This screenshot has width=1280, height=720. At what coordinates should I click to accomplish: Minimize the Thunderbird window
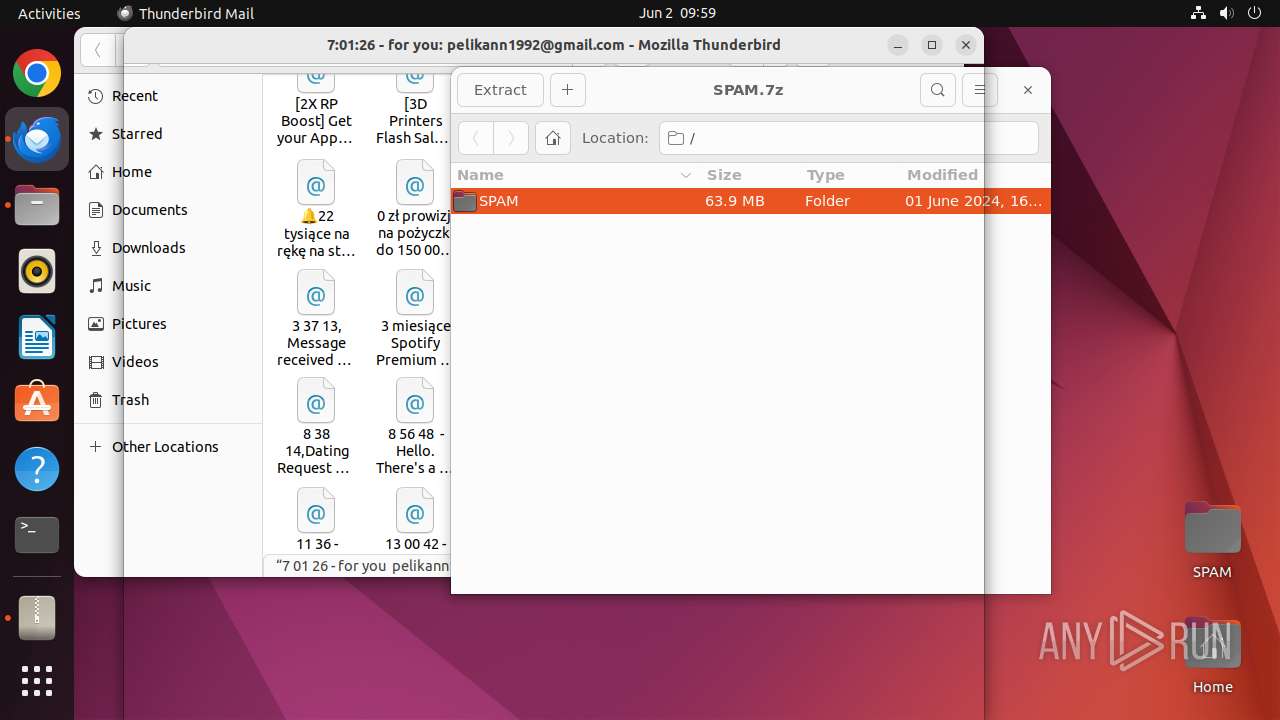898,45
